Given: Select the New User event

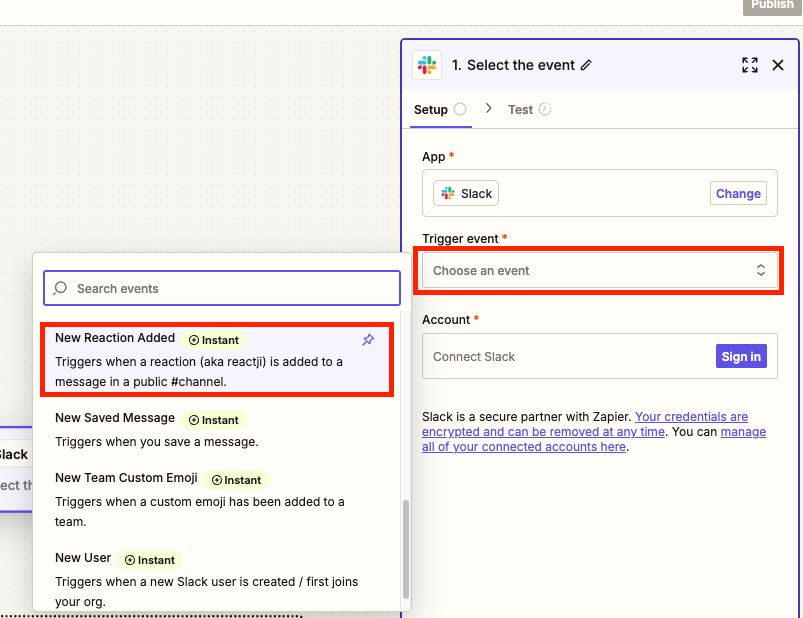Looking at the screenshot, I should point(217,579).
